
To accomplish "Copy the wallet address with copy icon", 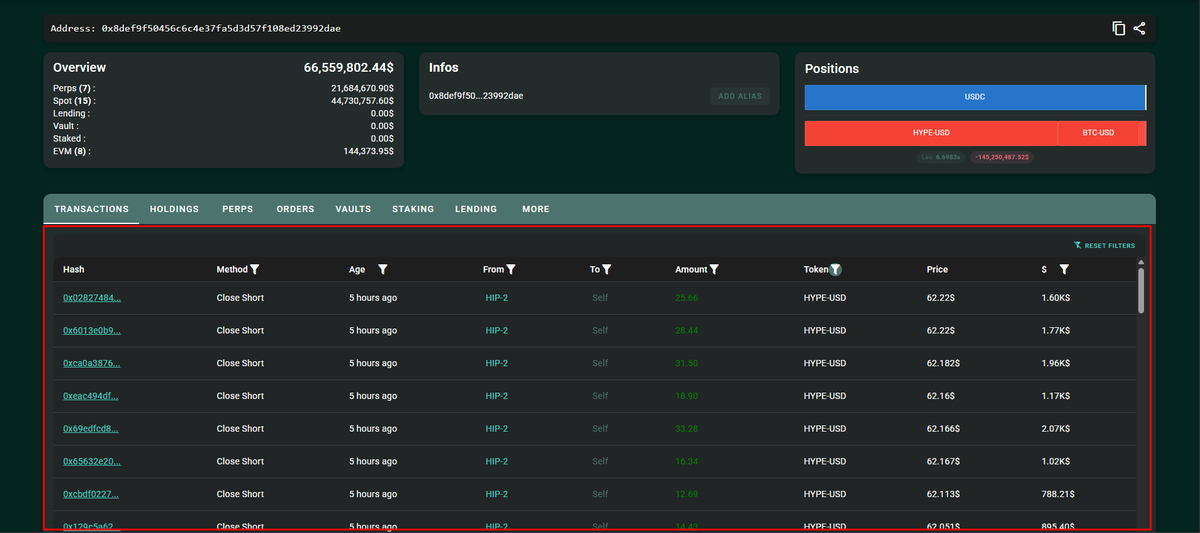I will click(x=1119, y=28).
